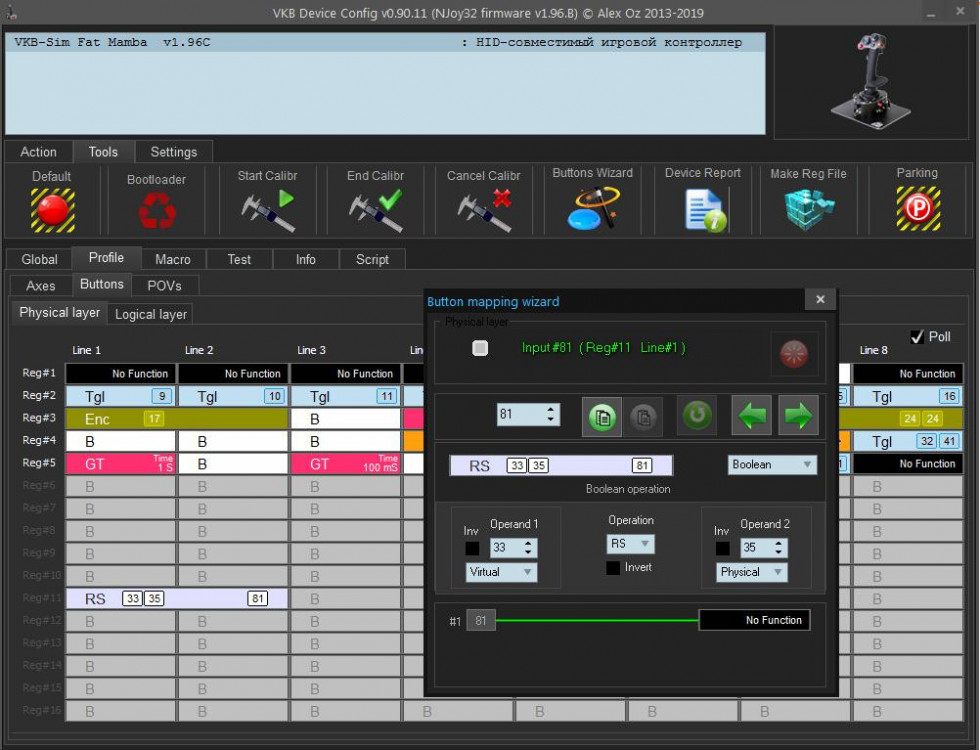Image resolution: width=980 pixels, height=750 pixels.
Task: Click the No Function button in wizard
Action: 754,621
